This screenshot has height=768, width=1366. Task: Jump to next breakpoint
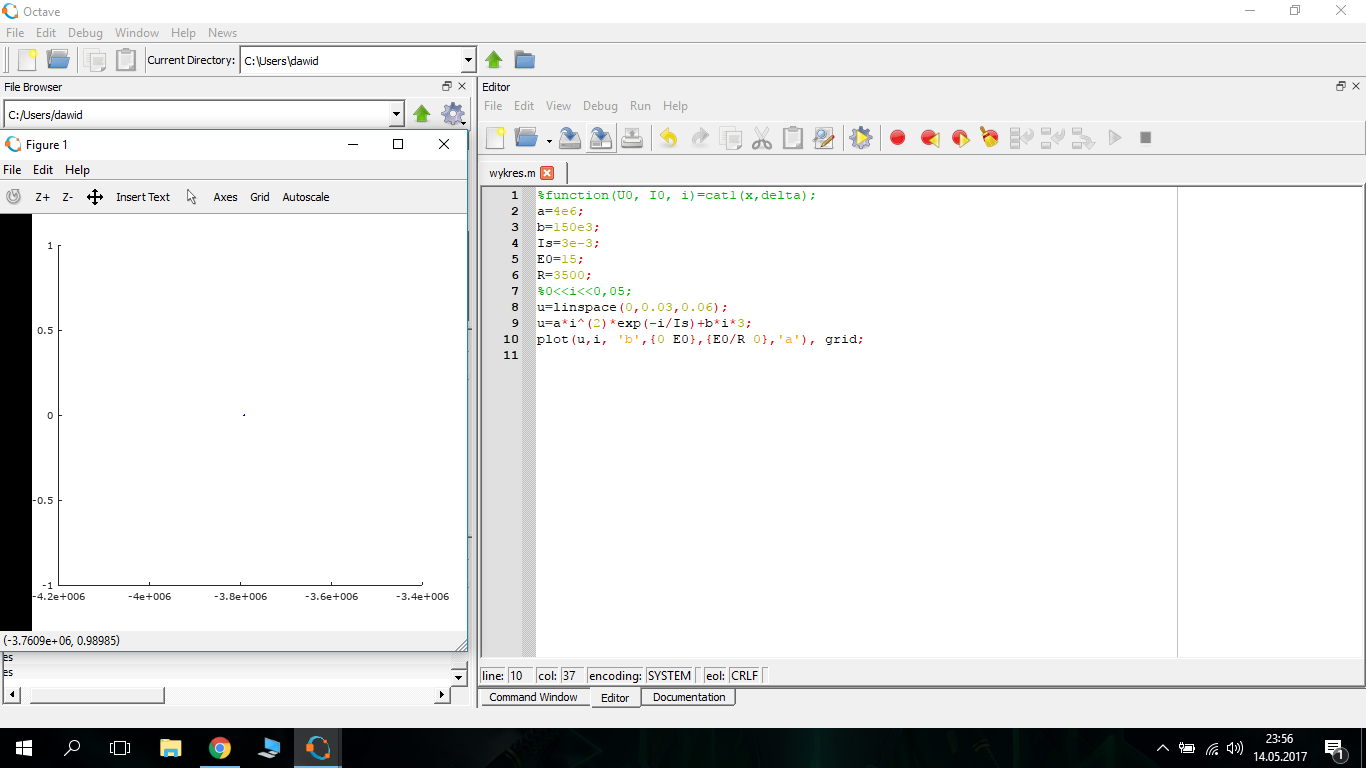click(x=960, y=138)
